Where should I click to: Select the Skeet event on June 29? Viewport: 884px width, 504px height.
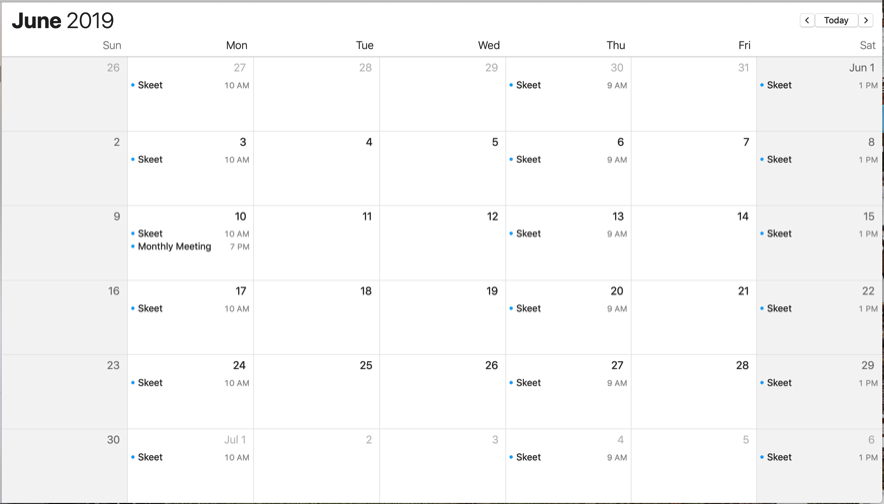pos(819,383)
